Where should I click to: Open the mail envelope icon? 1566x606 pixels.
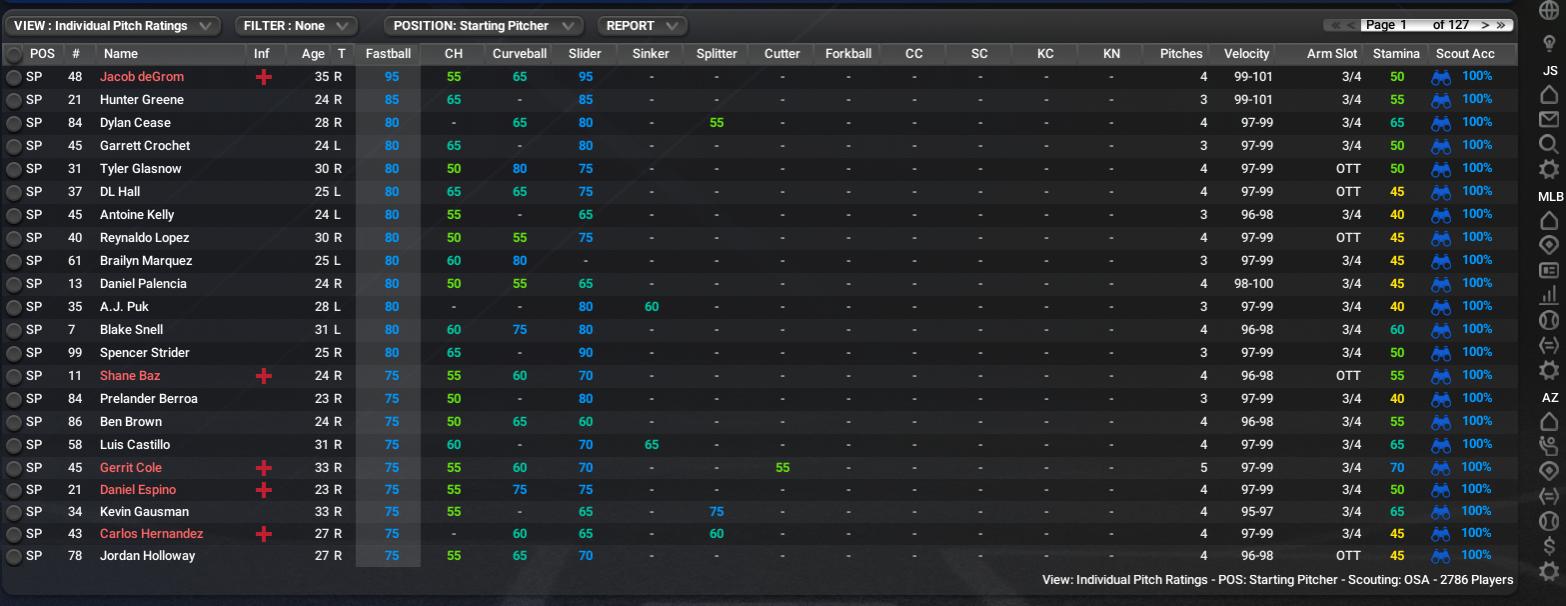(x=1549, y=120)
